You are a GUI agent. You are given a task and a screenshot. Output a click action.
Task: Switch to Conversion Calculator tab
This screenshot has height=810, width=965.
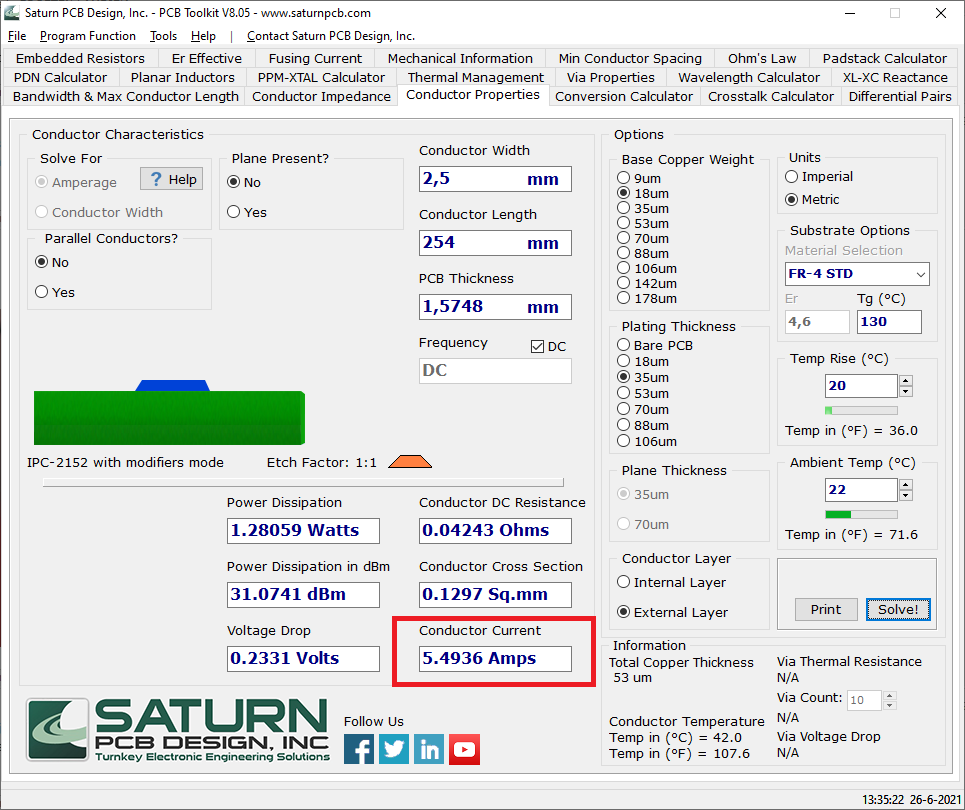[x=624, y=97]
